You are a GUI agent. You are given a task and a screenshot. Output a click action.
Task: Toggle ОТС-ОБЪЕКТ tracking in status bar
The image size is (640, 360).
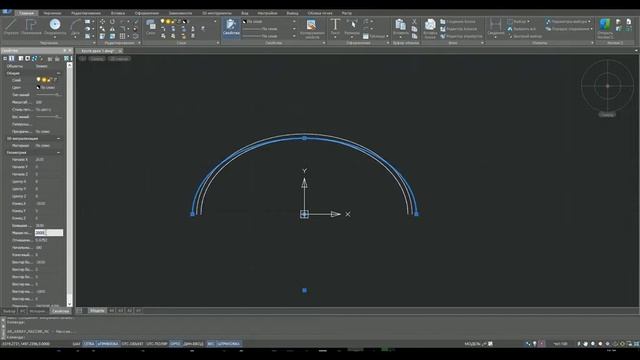tap(133, 344)
